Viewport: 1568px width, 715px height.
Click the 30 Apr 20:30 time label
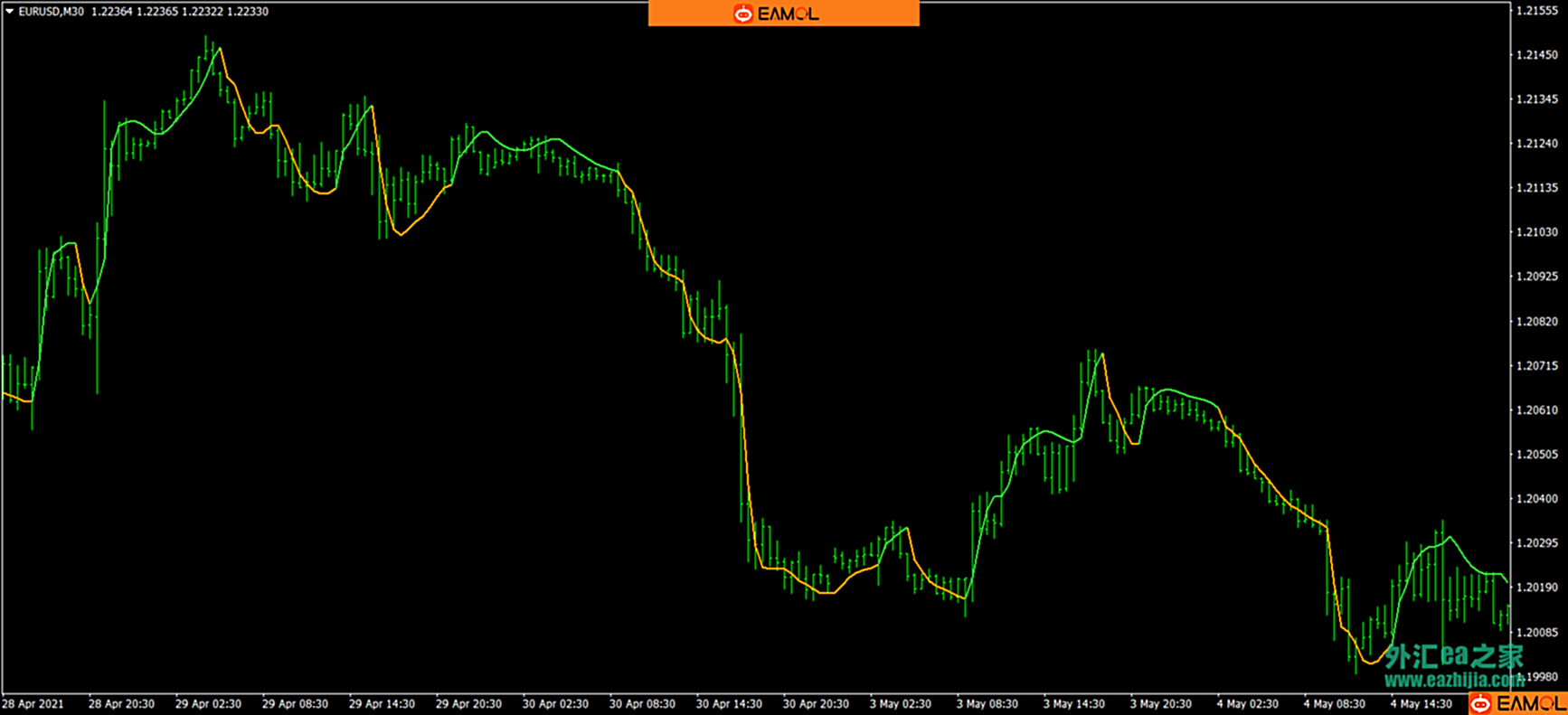click(x=816, y=703)
